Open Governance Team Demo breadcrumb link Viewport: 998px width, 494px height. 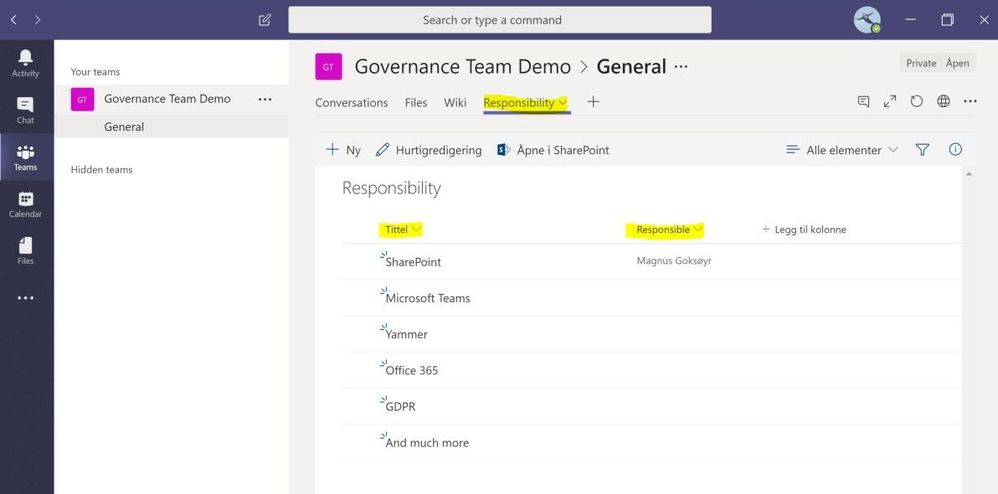click(463, 66)
